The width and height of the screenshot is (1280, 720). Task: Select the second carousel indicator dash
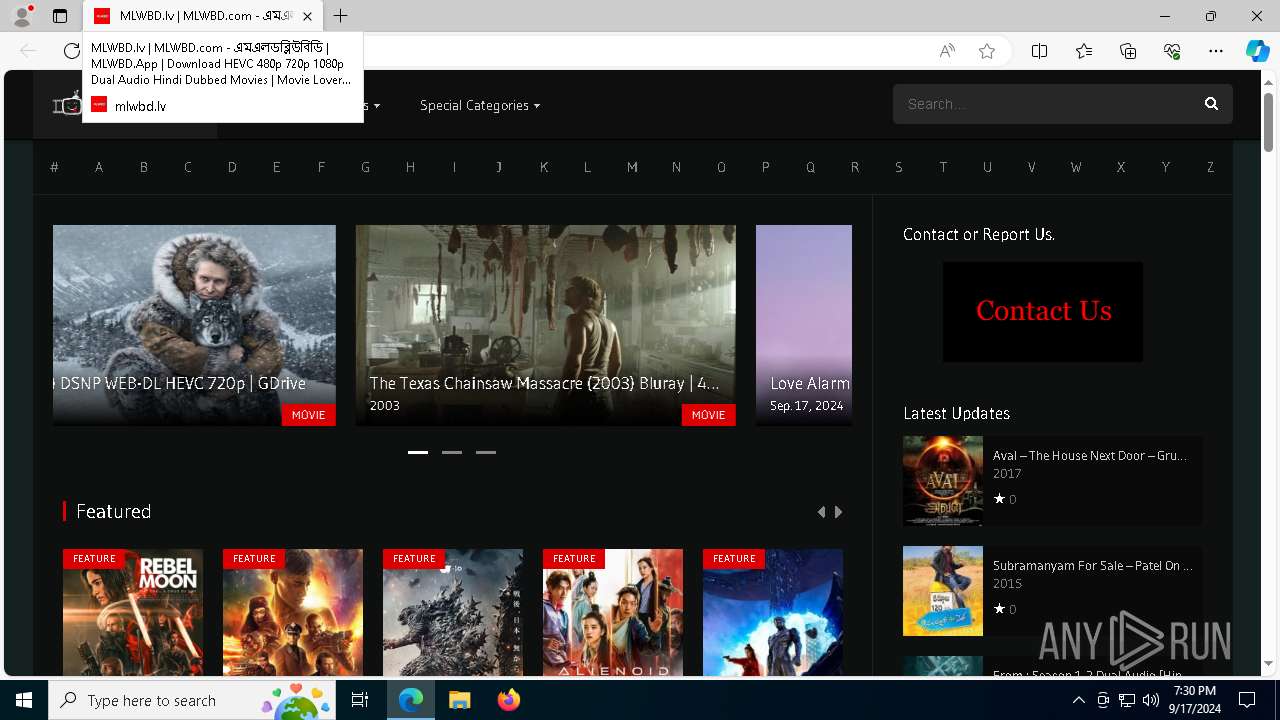[x=452, y=452]
